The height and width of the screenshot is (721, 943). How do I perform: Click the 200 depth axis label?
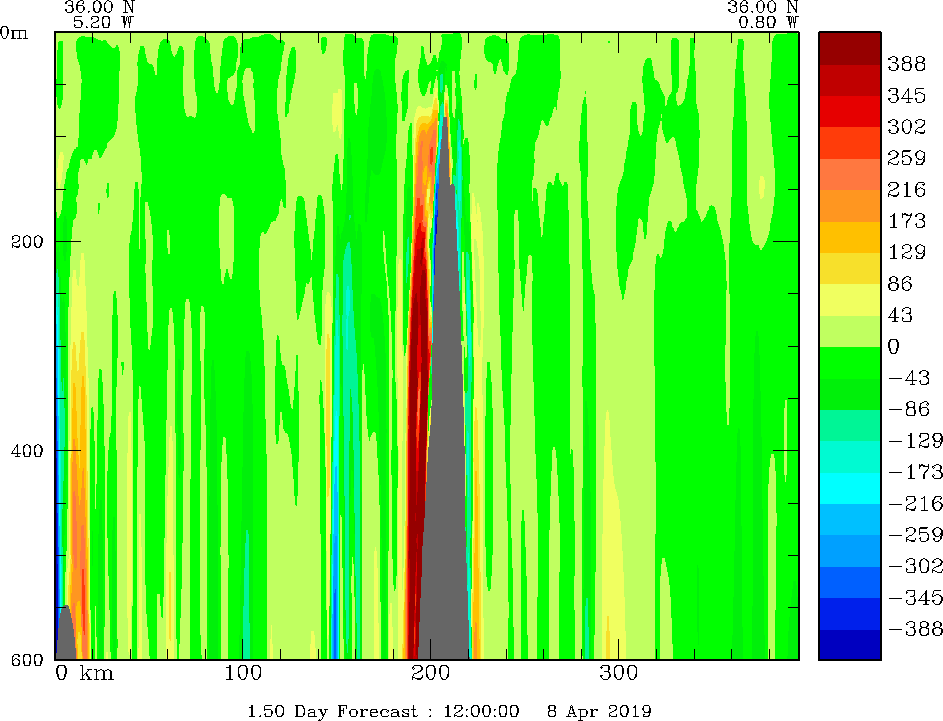point(27,242)
